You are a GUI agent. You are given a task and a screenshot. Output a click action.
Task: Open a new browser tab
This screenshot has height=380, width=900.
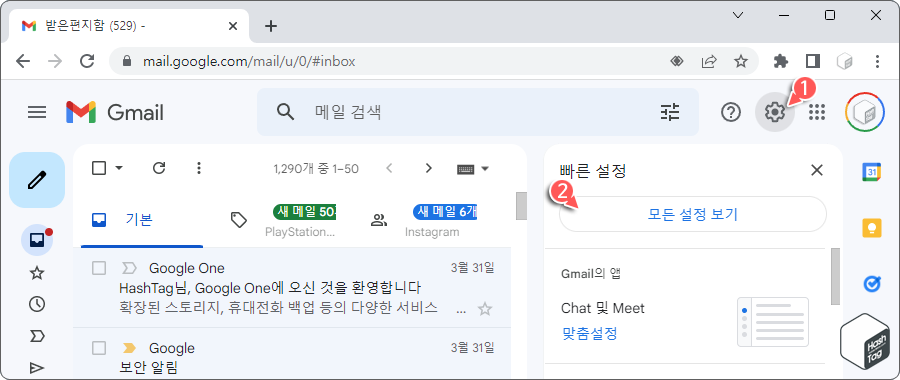point(270,26)
